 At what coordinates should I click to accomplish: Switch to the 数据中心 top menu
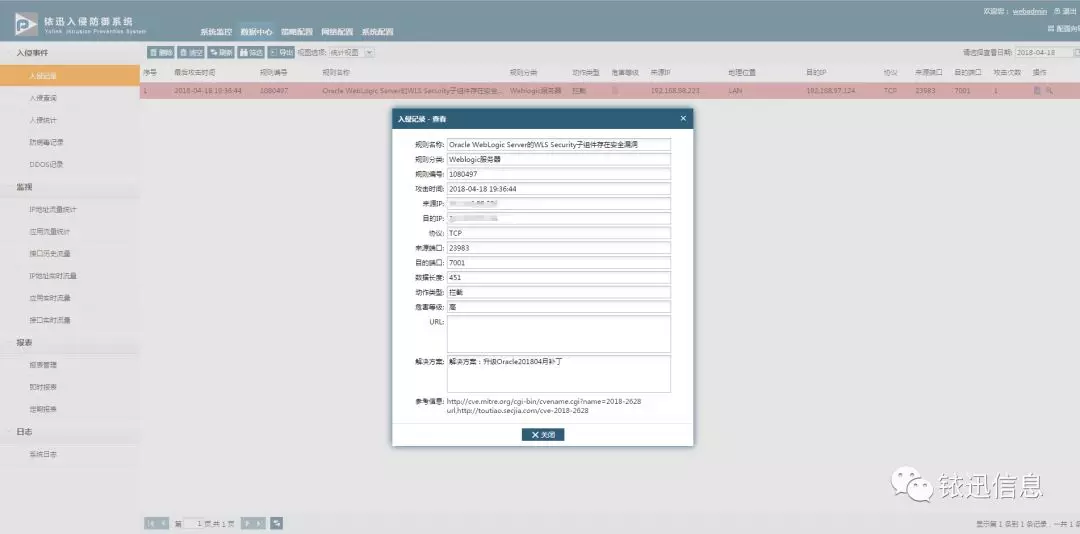(256, 32)
